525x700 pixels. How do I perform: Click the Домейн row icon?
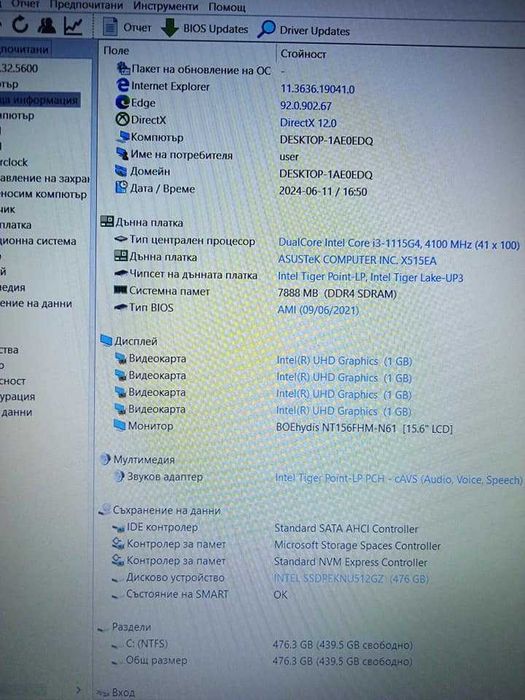pos(121,171)
